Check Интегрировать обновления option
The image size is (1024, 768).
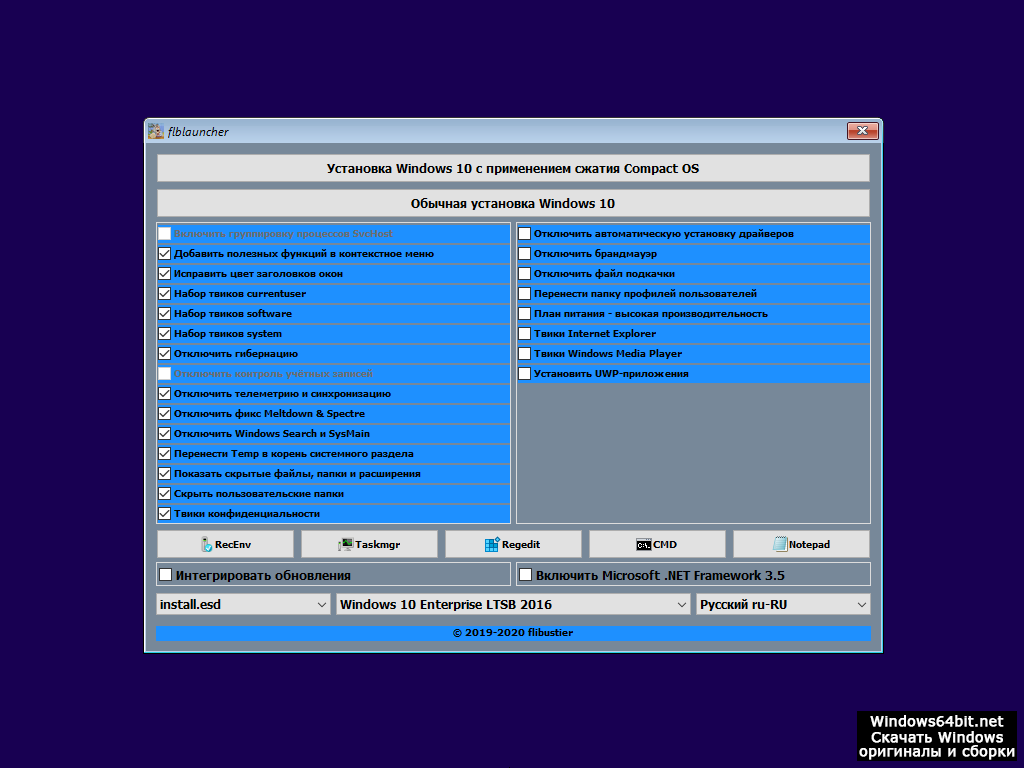click(165, 575)
